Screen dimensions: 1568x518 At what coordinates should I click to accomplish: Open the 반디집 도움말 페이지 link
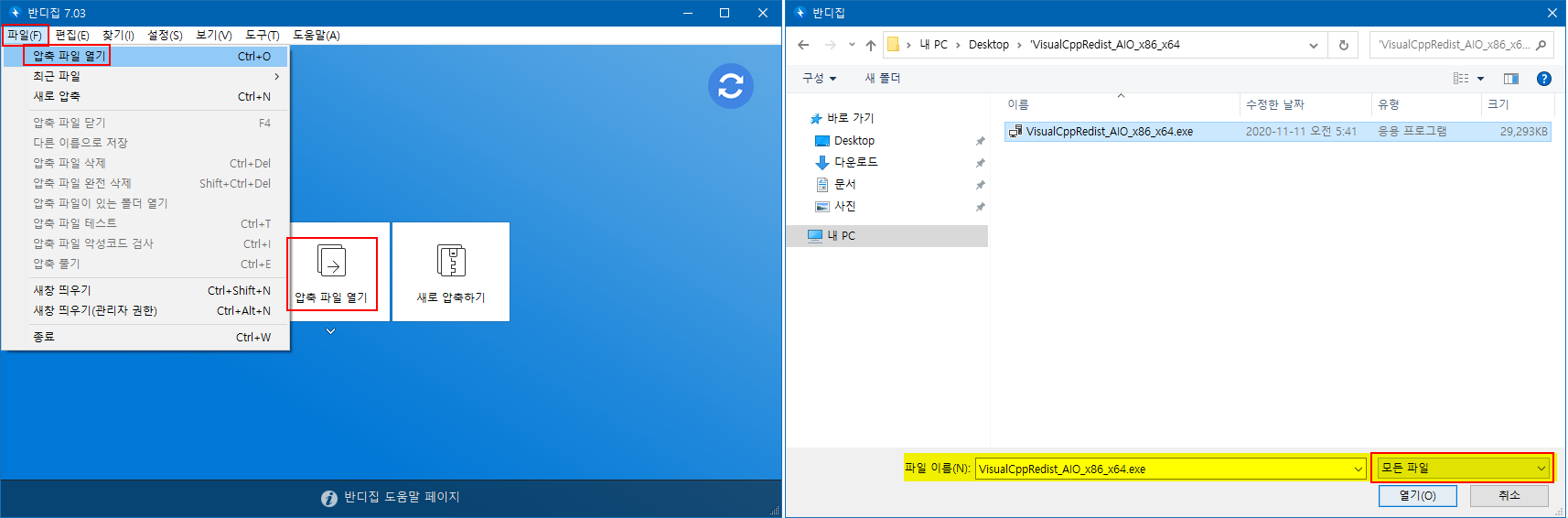click(402, 497)
